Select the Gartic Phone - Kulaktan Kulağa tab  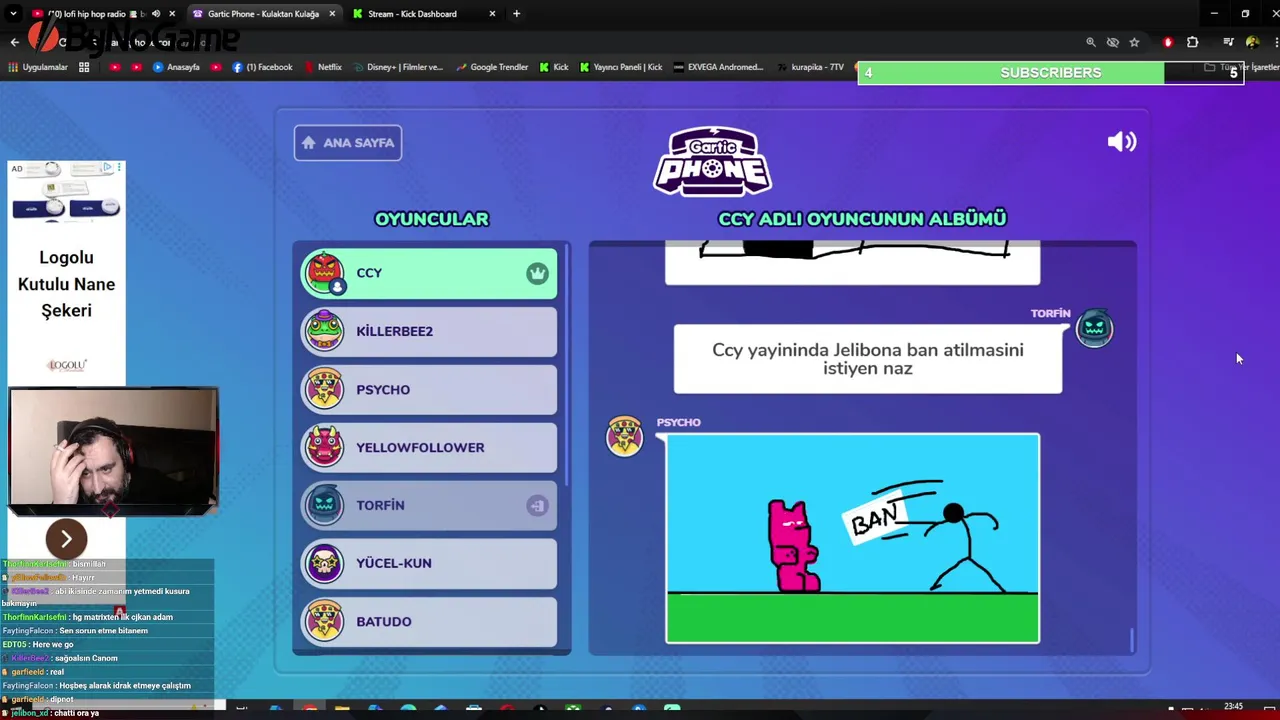263,14
